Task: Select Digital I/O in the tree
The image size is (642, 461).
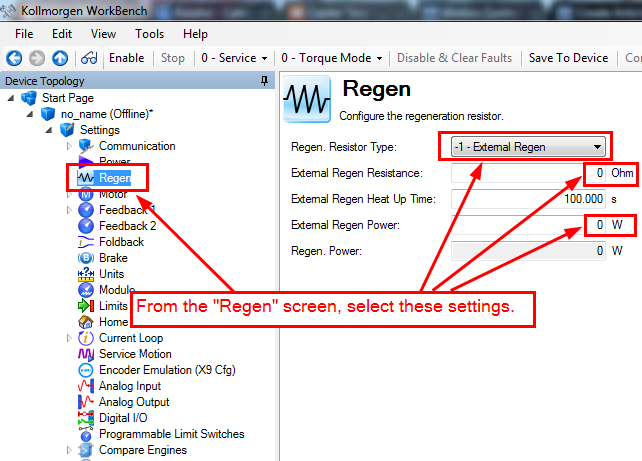Action: tap(123, 418)
